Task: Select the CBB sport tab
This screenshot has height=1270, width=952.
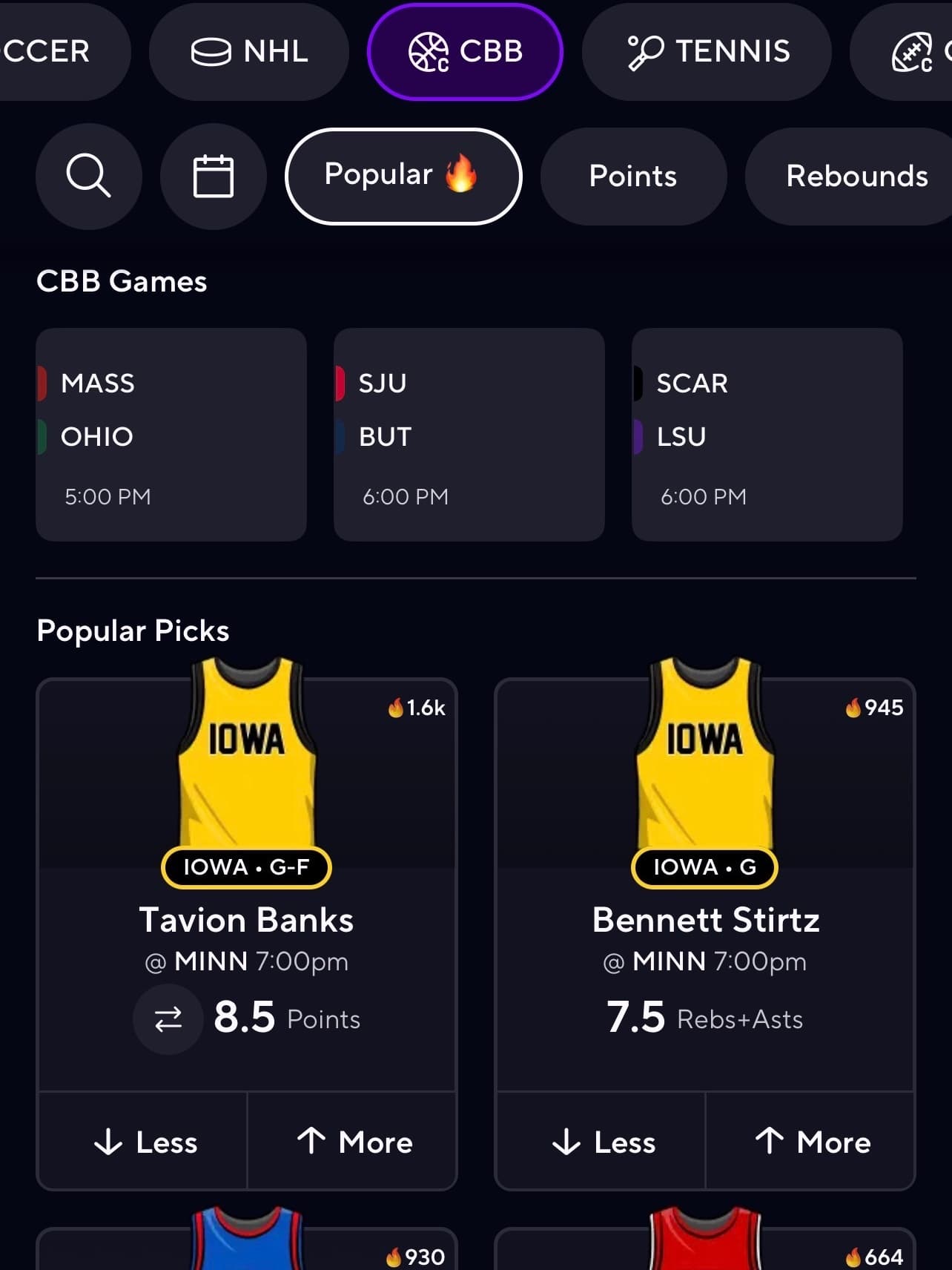Action: [465, 51]
